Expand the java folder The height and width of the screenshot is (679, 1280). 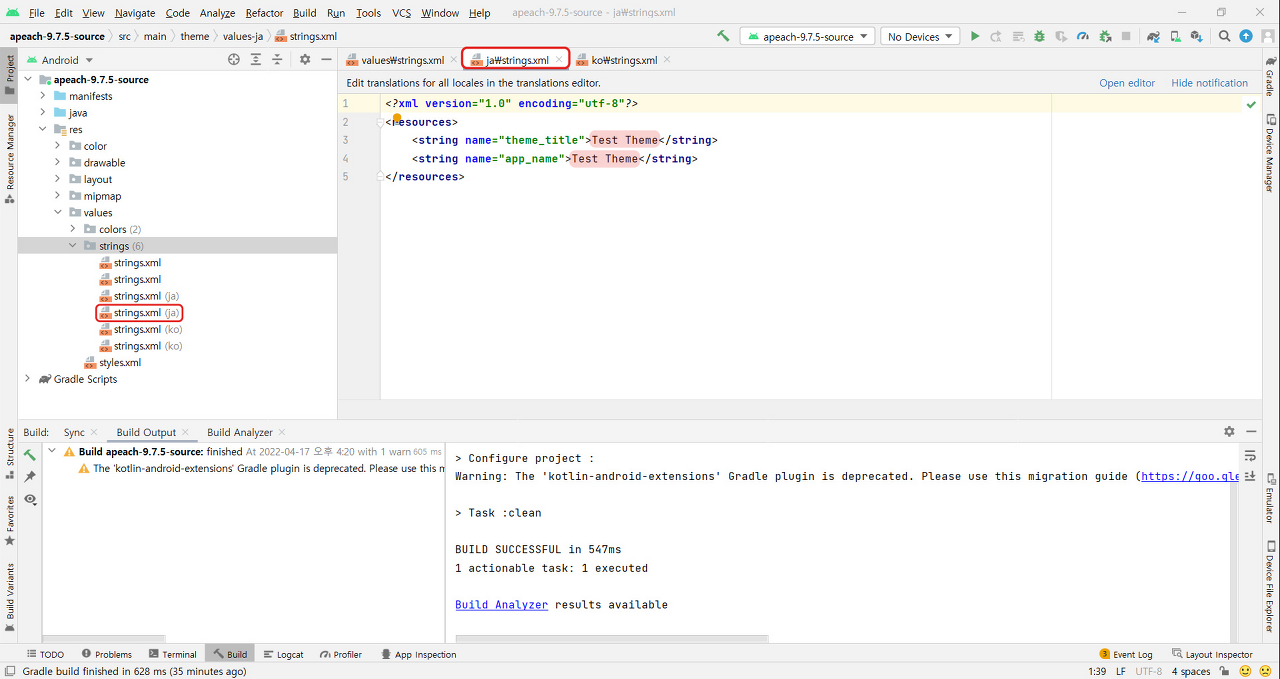(43, 113)
